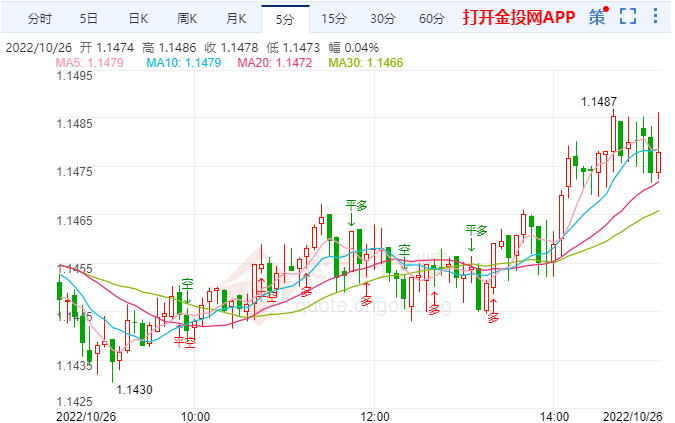
Task: Click the 高 1.1486 high value
Action: click(169, 47)
